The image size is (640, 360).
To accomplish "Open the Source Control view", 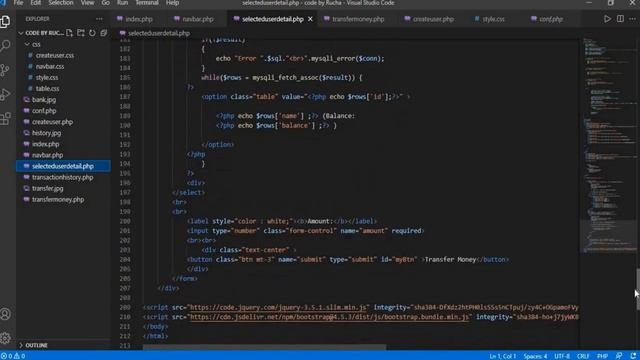I will coord(5,70).
